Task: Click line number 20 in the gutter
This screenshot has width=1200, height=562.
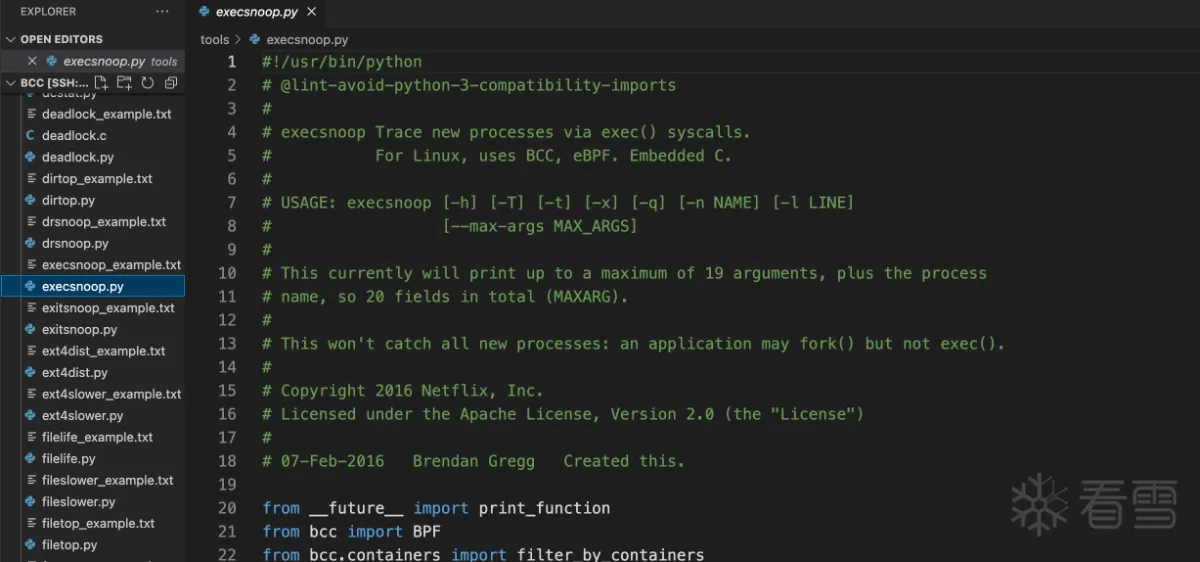Action: click(227, 508)
